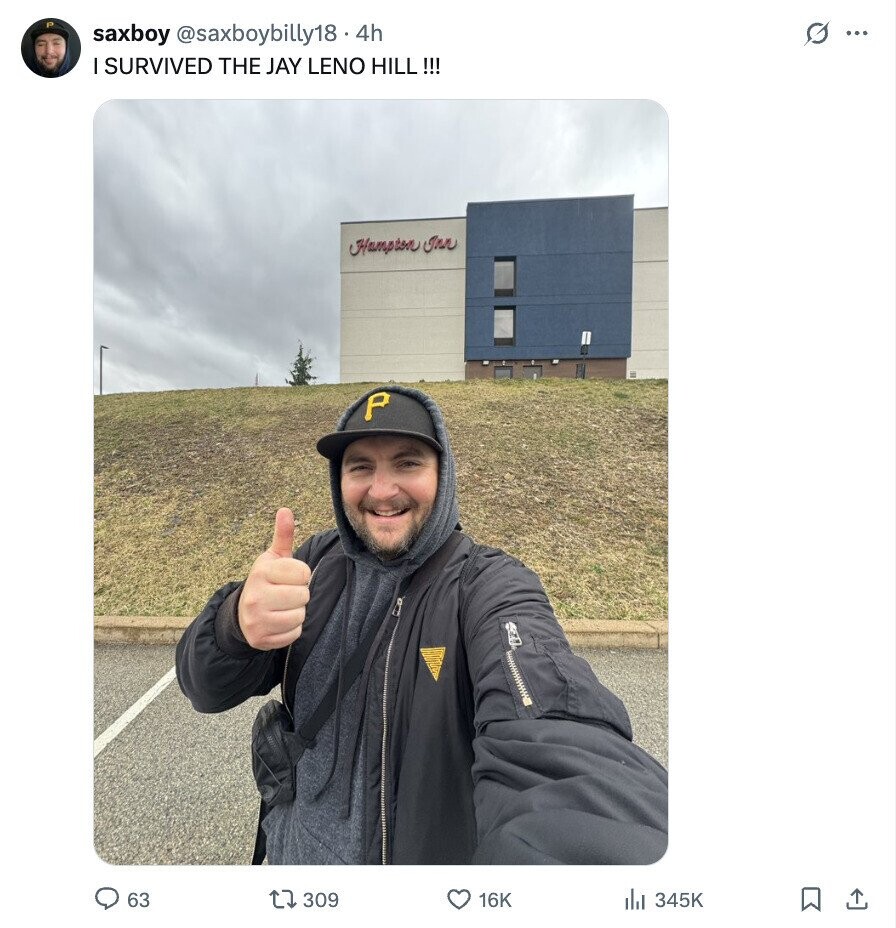Image resolution: width=896 pixels, height=928 pixels.
Task: Click the thumbs-up hand in the photo
Action: pyautogui.click(x=275, y=583)
